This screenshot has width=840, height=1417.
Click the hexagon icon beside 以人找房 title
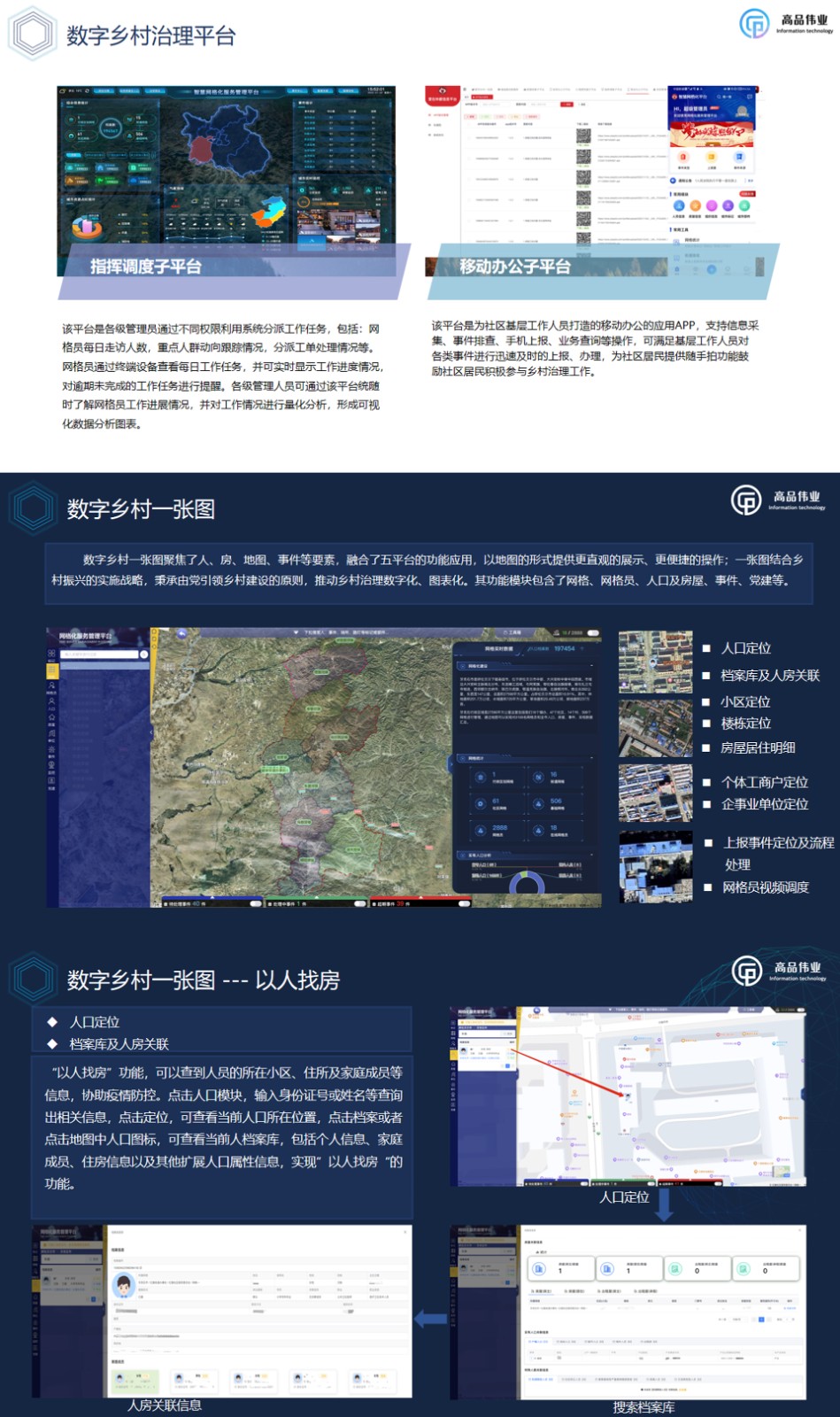(34, 980)
